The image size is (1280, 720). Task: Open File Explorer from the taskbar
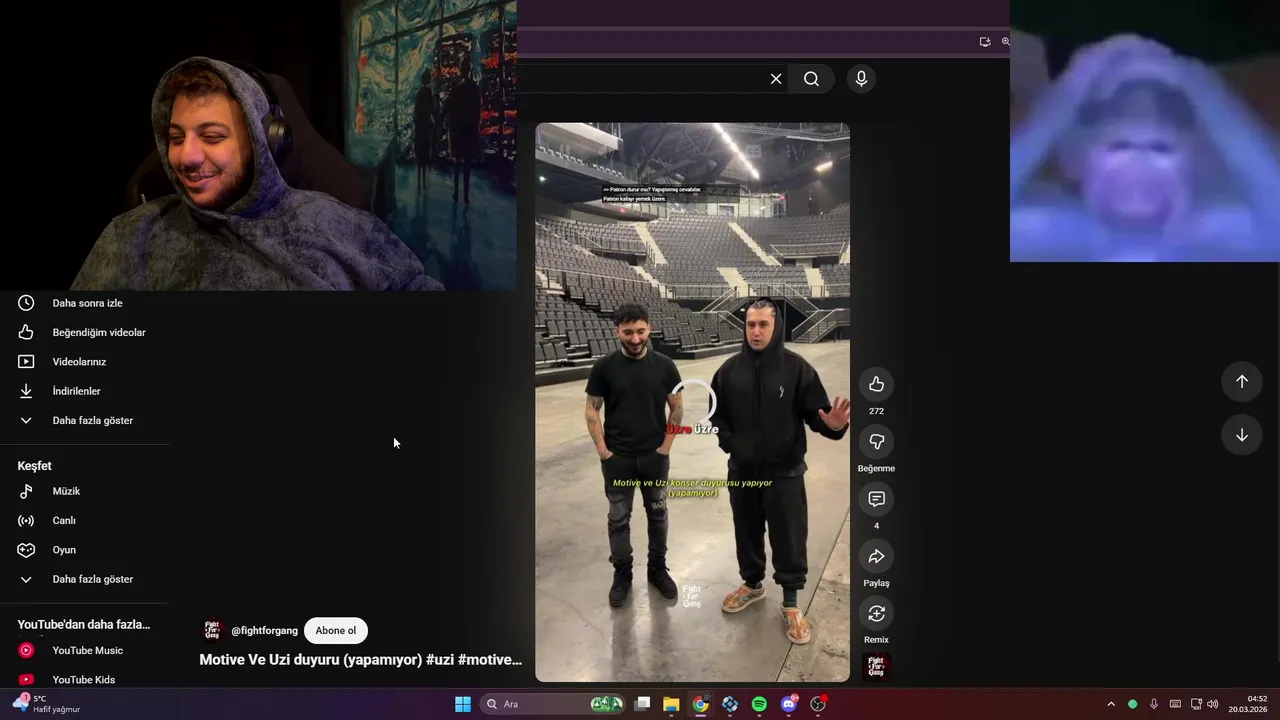click(671, 704)
